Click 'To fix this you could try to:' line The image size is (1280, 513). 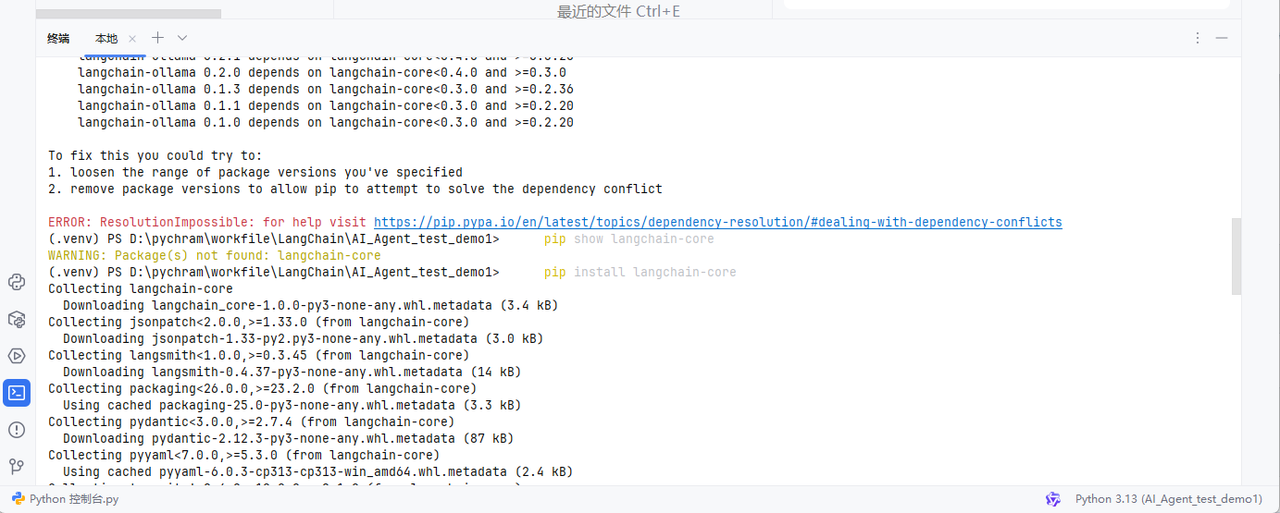point(155,156)
